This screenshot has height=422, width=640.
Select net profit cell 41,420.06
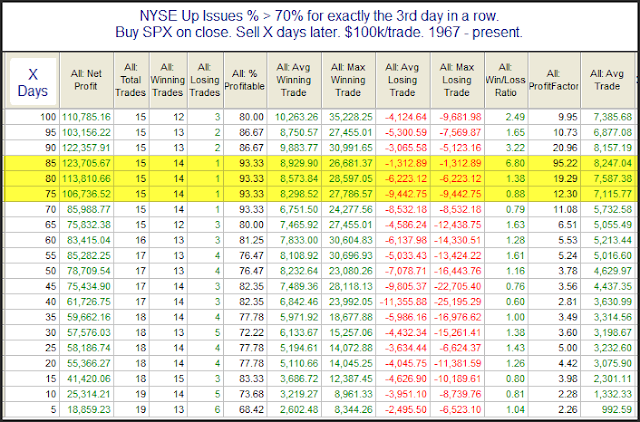pyautogui.click(x=88, y=379)
